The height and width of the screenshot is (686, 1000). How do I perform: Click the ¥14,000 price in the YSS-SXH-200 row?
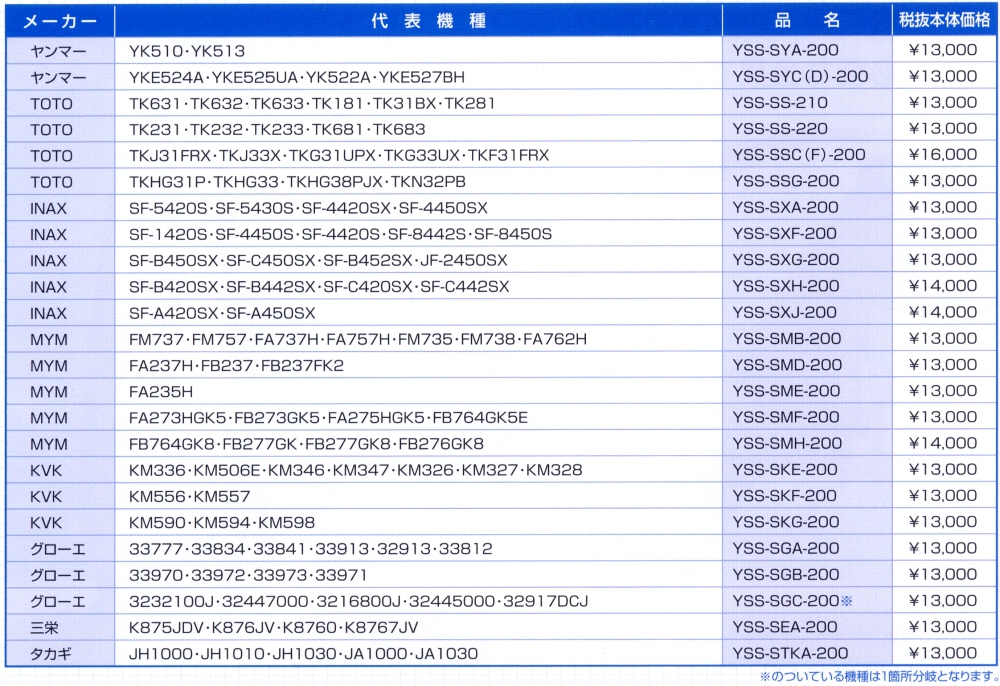click(943, 286)
